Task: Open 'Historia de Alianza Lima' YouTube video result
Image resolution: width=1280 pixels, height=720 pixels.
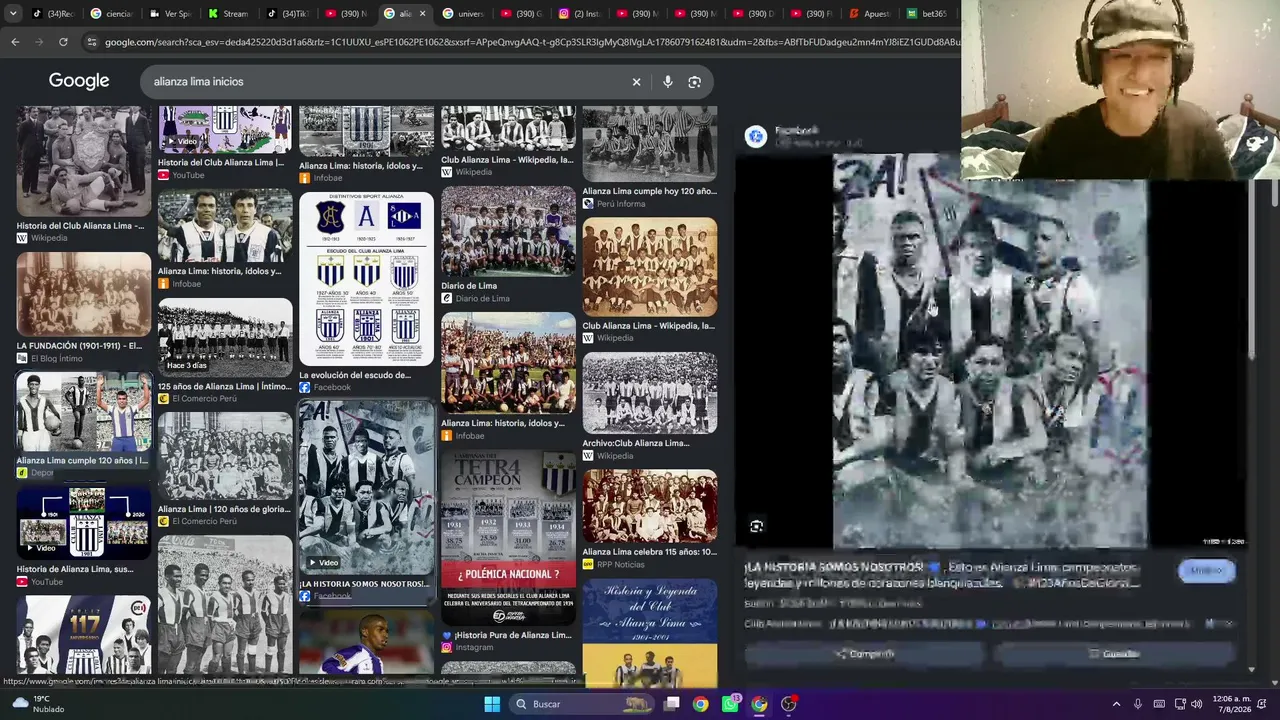Action: click(84, 522)
